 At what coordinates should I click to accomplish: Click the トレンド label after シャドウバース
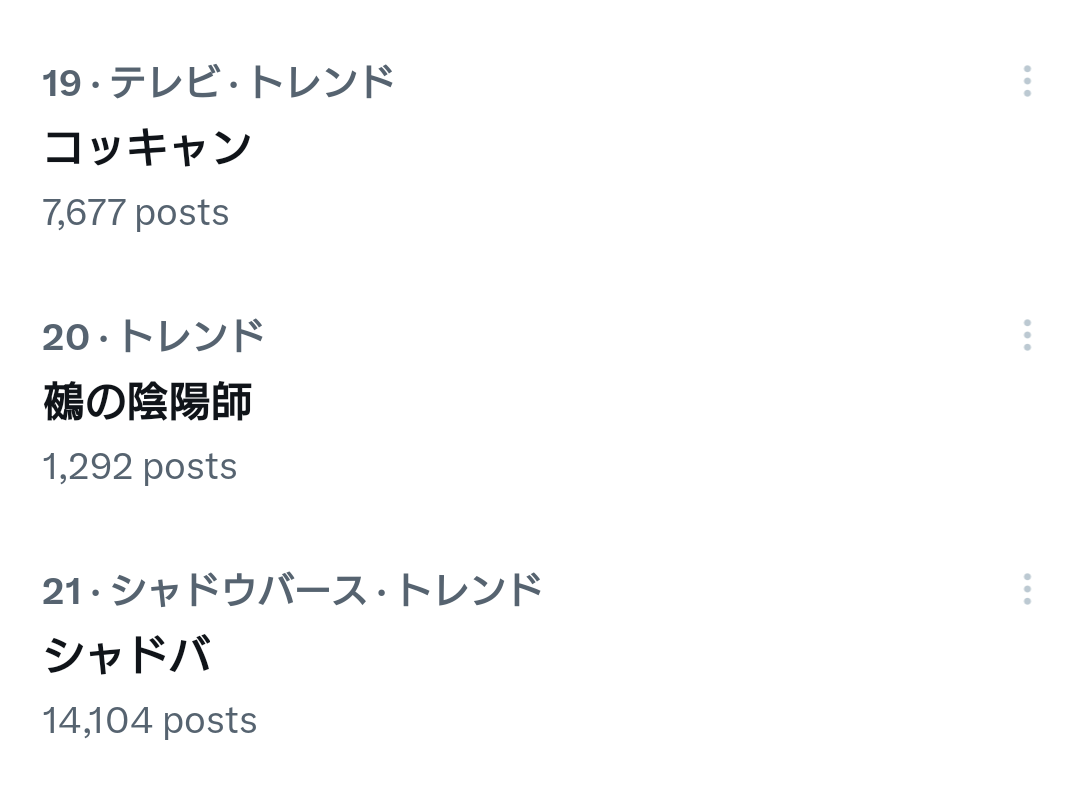pyautogui.click(x=468, y=590)
